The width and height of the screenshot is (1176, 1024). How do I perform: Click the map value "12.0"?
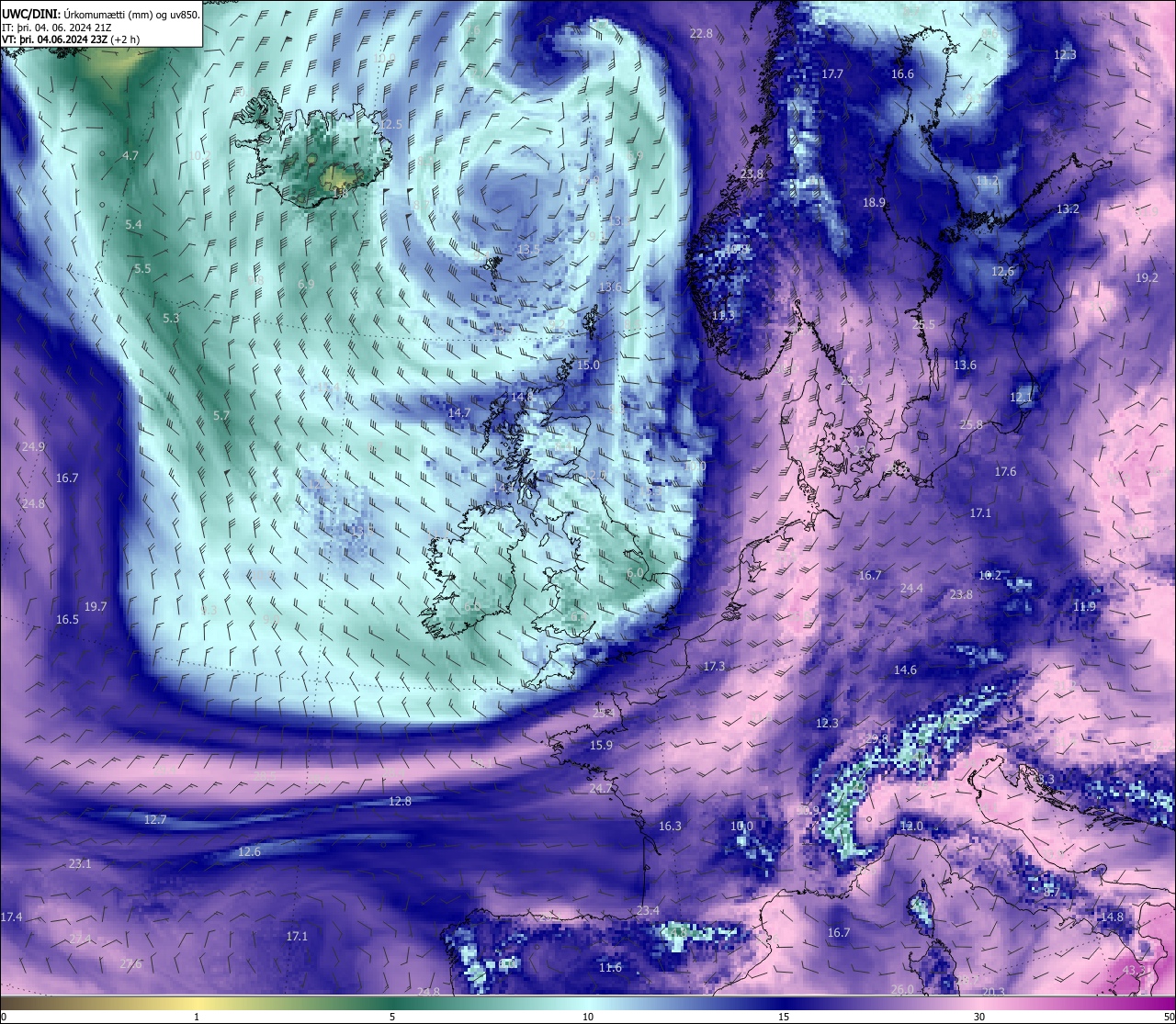coord(910,826)
